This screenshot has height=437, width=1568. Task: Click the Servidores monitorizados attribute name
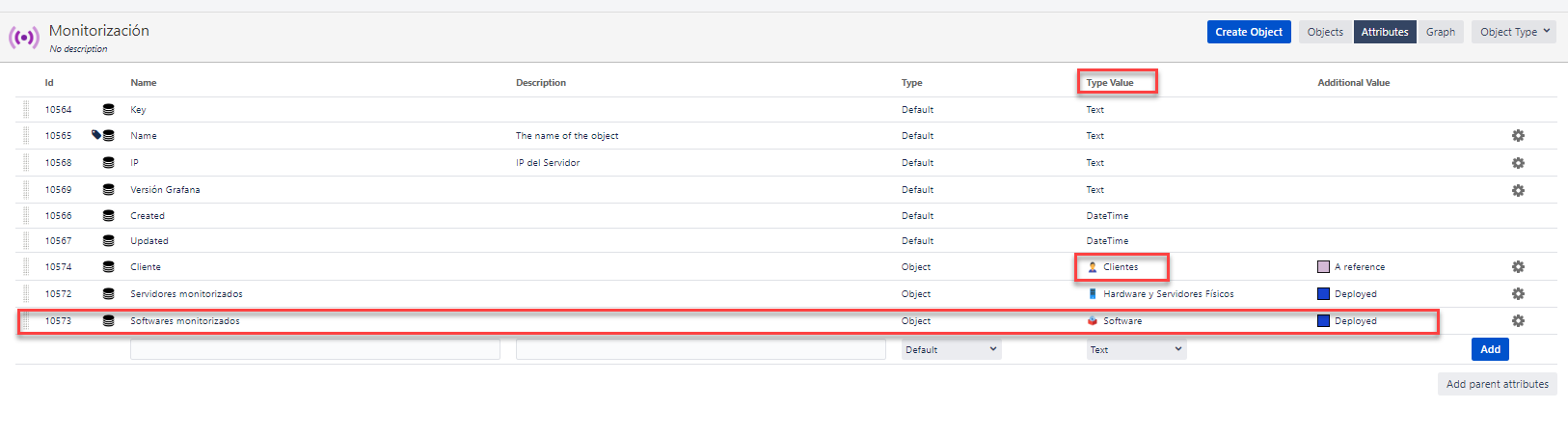(x=187, y=294)
